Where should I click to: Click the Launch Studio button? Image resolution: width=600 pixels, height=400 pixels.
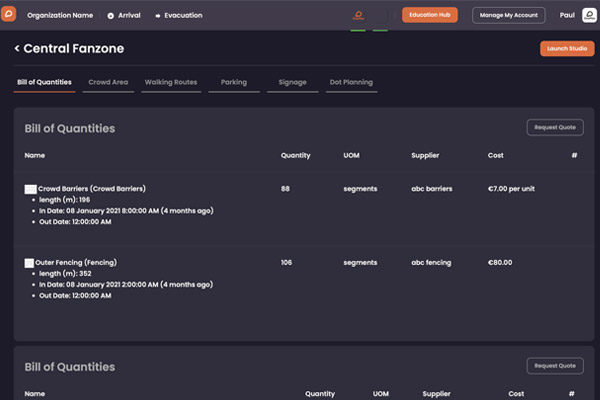567,49
